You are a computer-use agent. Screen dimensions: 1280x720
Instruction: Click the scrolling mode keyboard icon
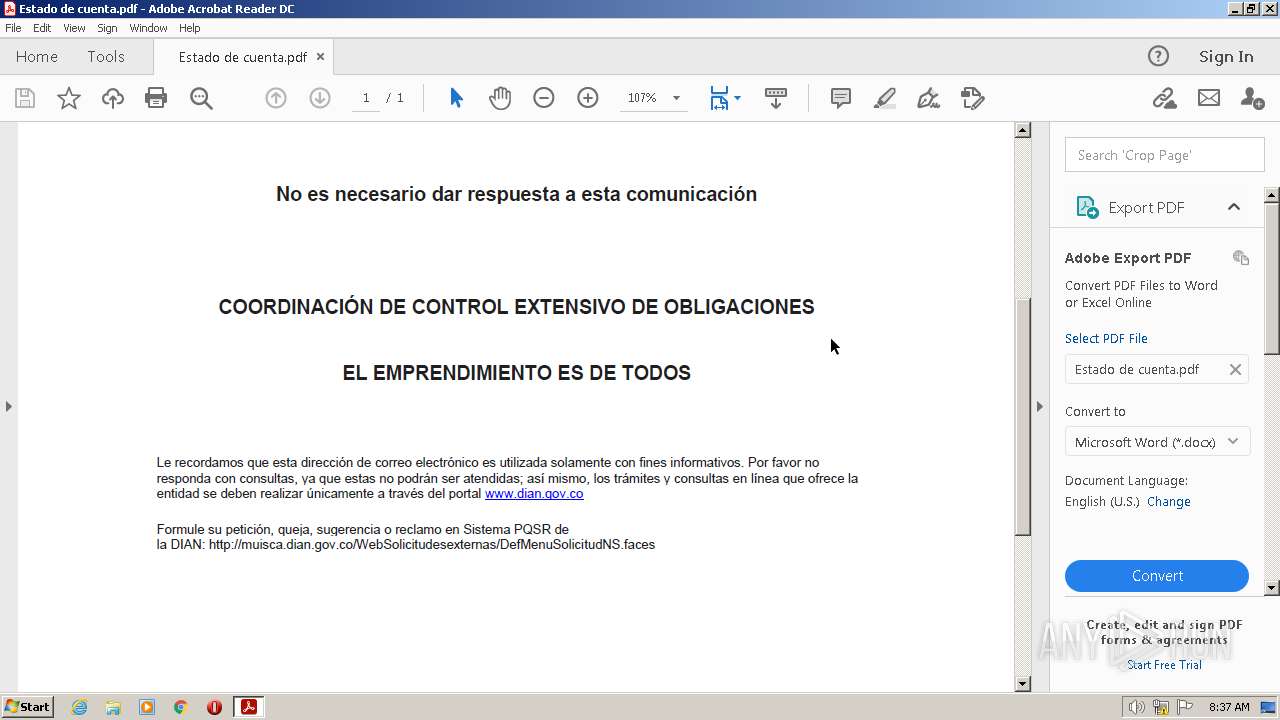(x=776, y=98)
